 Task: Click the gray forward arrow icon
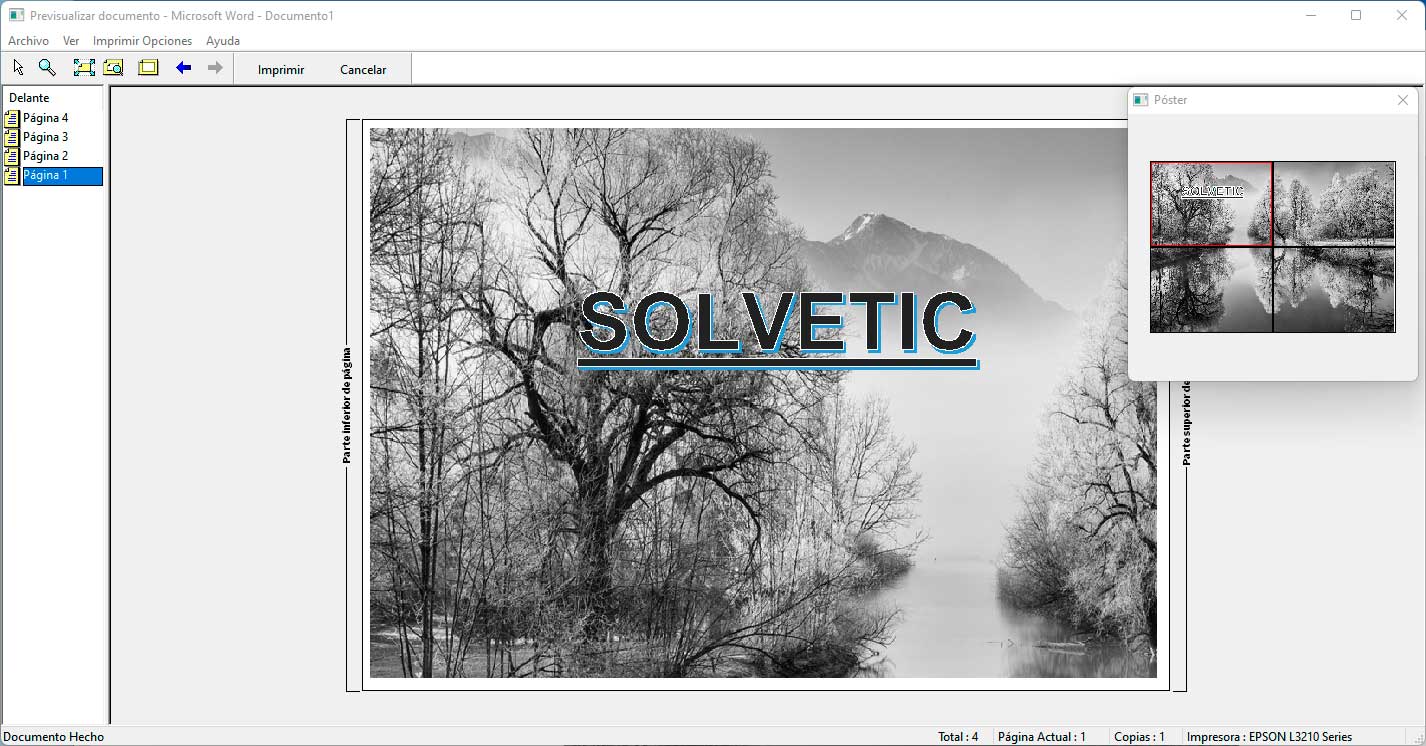coord(214,68)
